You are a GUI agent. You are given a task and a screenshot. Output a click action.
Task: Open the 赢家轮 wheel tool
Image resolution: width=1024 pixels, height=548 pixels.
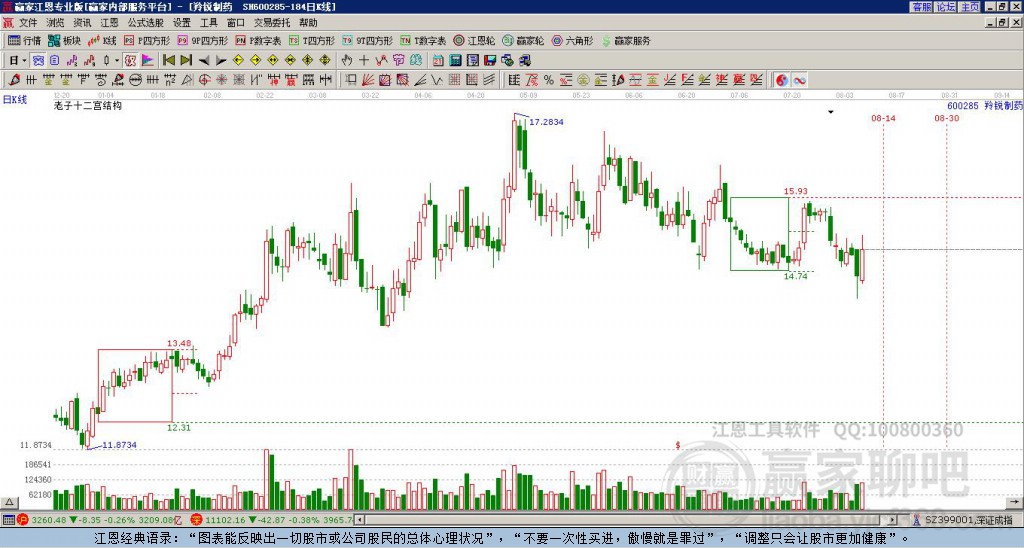click(523, 40)
